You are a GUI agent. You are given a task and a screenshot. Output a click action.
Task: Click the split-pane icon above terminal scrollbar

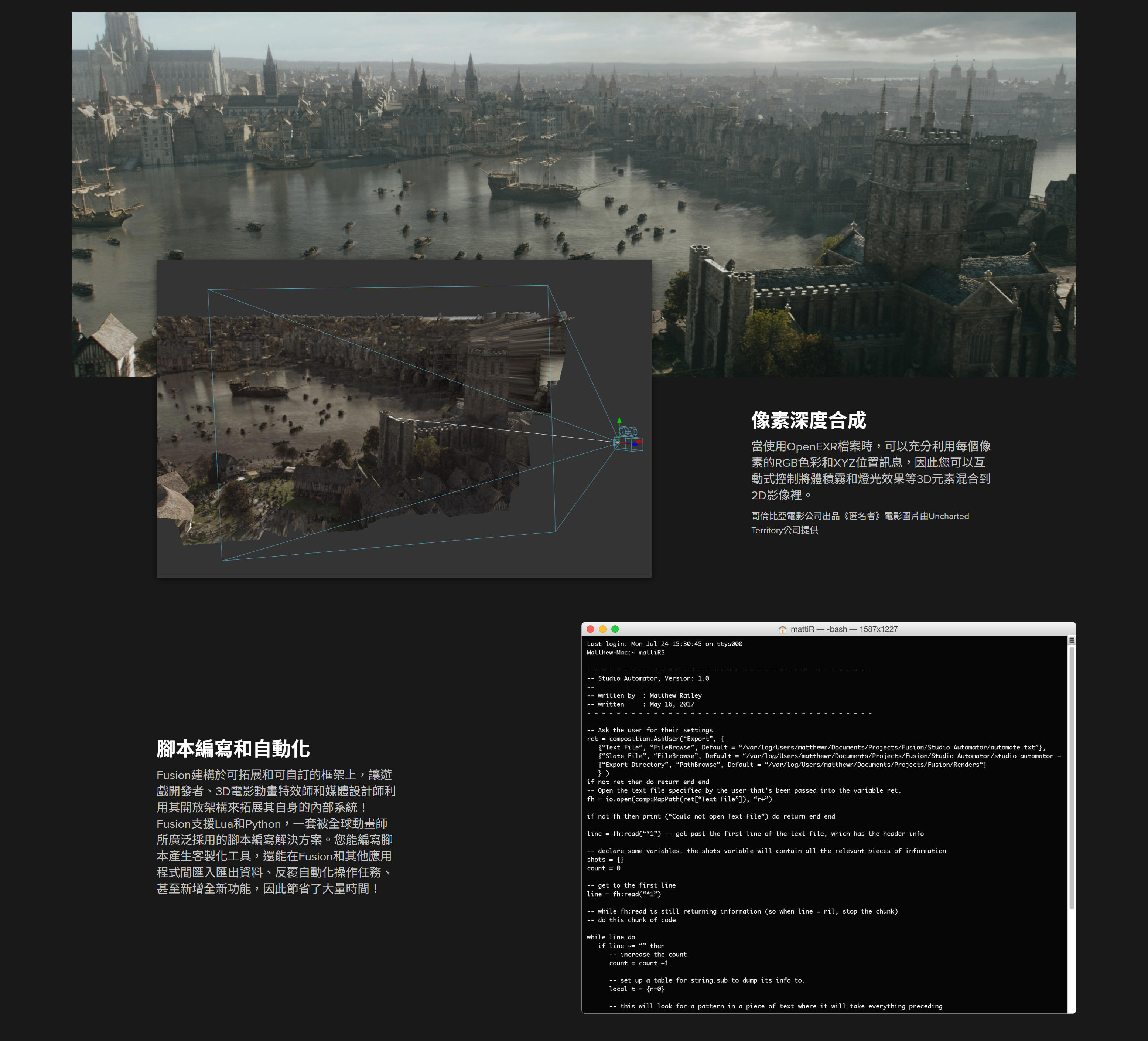pos(1072,640)
